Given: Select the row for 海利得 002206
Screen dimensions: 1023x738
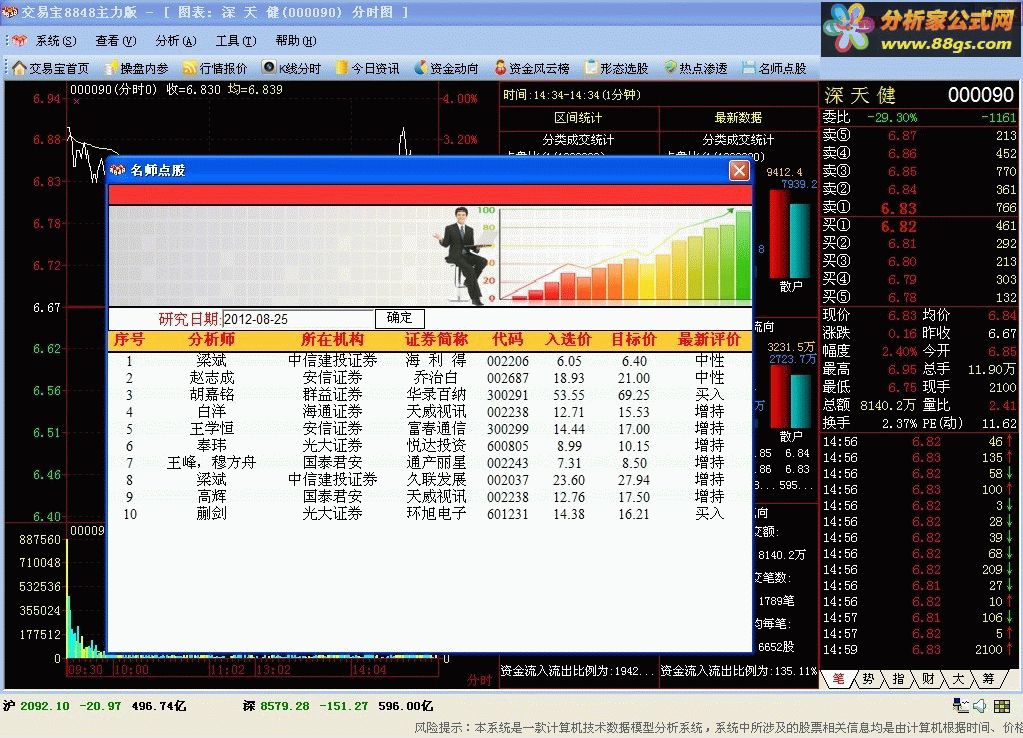Looking at the screenshot, I should (430, 361).
